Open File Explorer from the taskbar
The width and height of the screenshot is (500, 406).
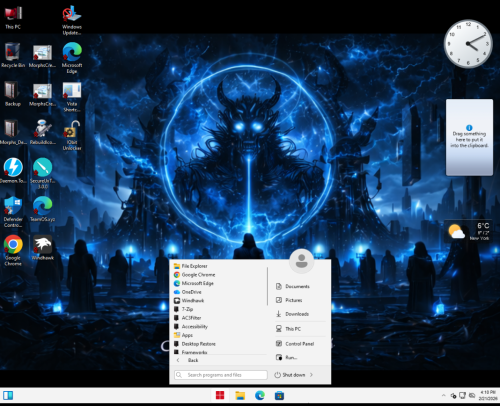[240, 395]
